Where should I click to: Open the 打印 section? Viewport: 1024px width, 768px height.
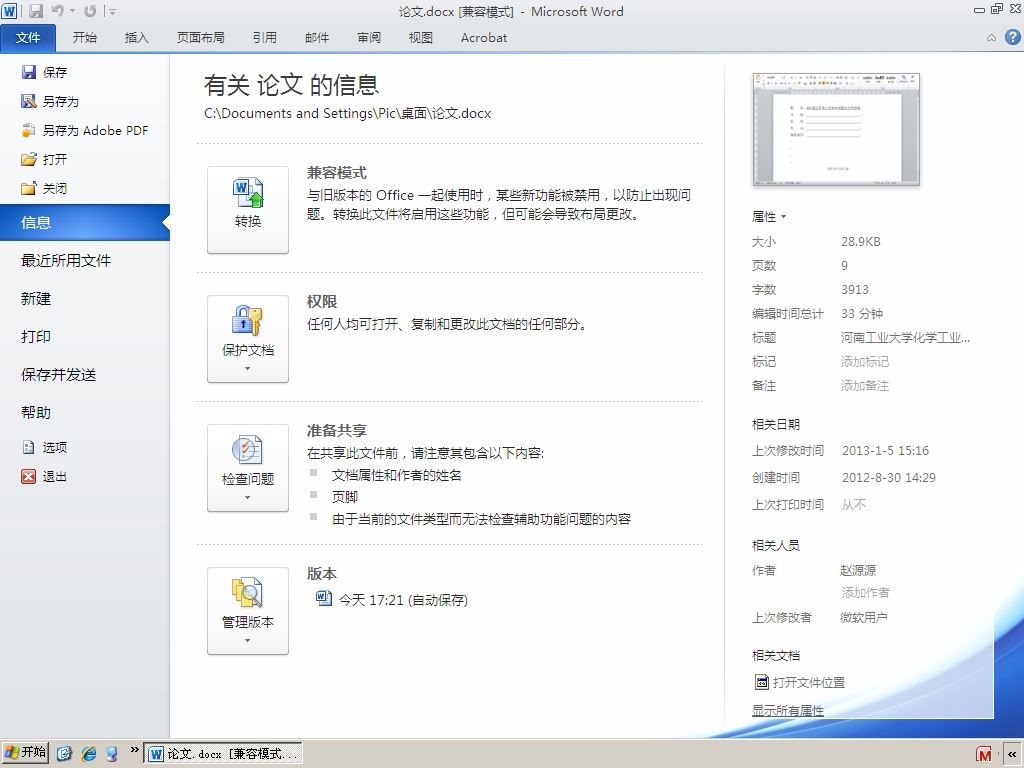point(36,336)
